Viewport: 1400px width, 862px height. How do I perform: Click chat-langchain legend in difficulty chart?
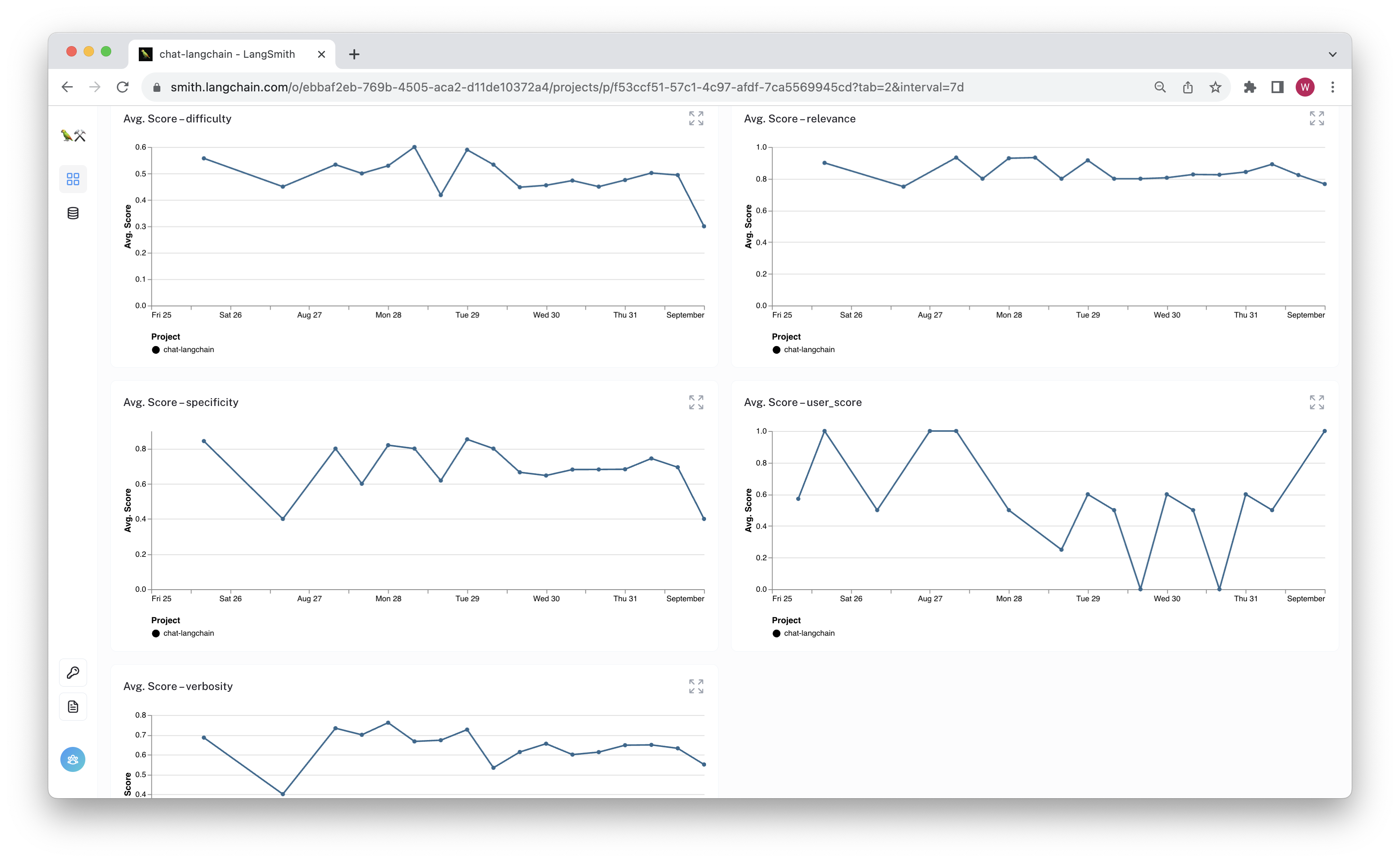click(x=183, y=350)
